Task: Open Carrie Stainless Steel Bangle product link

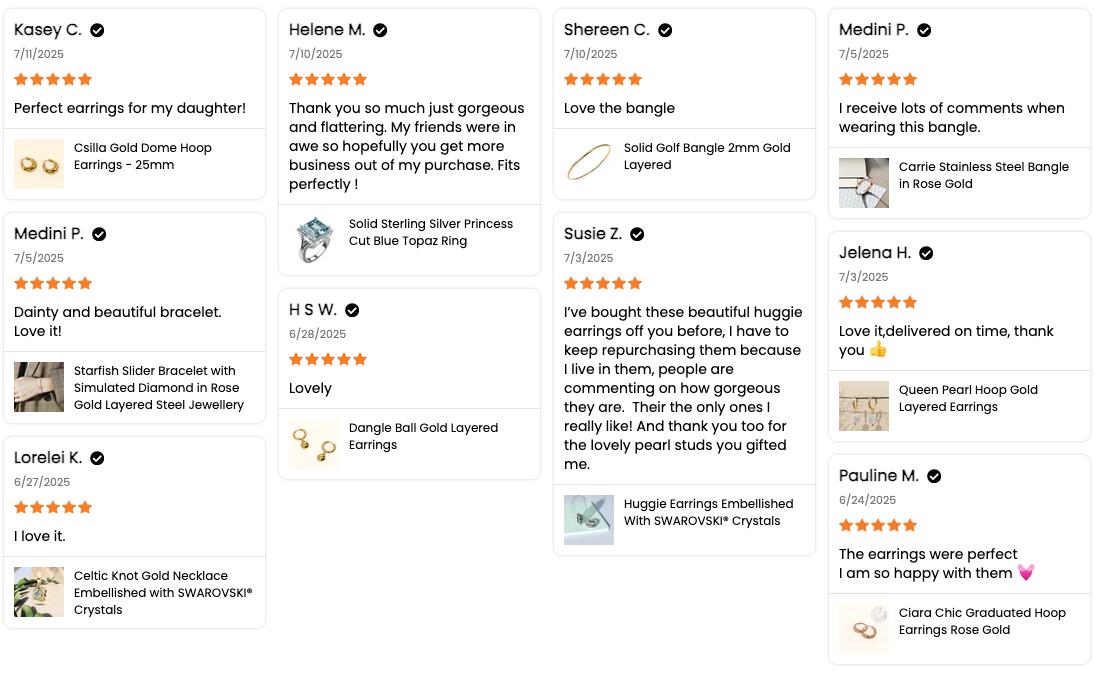Action: (x=983, y=175)
